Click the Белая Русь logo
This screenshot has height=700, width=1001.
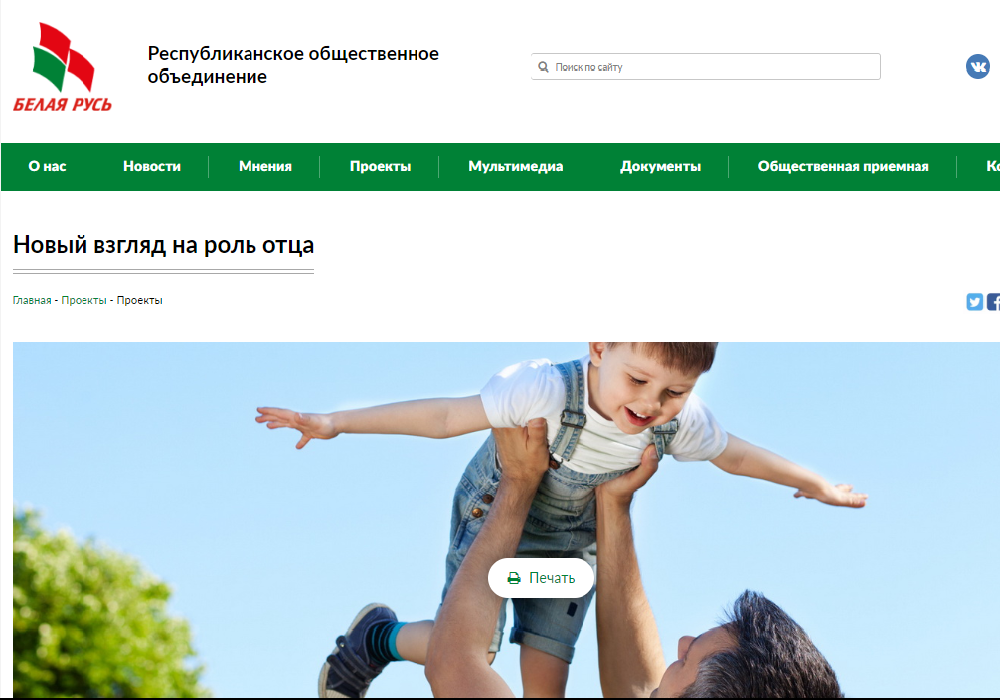[x=63, y=68]
